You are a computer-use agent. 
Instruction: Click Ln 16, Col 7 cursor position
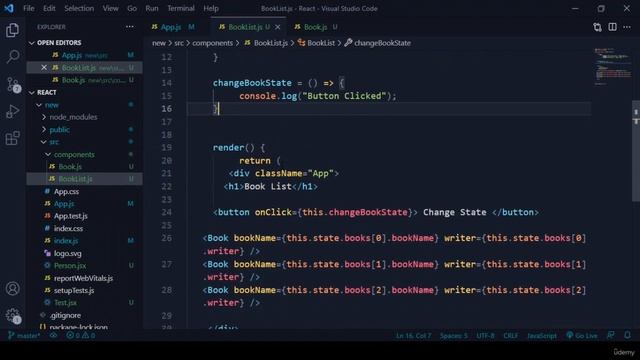[x=413, y=336]
